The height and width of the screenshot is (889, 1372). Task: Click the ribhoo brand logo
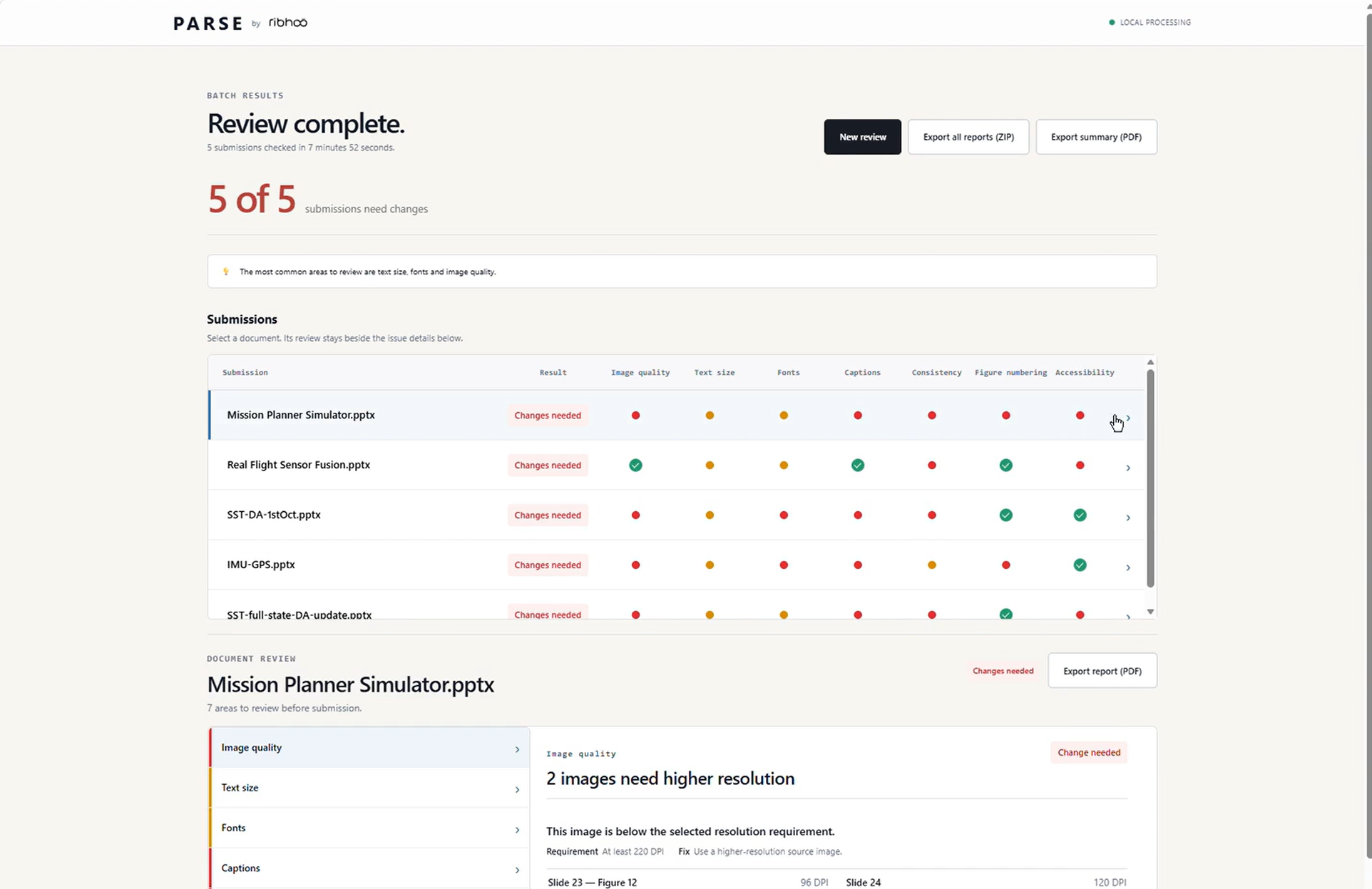tap(288, 23)
